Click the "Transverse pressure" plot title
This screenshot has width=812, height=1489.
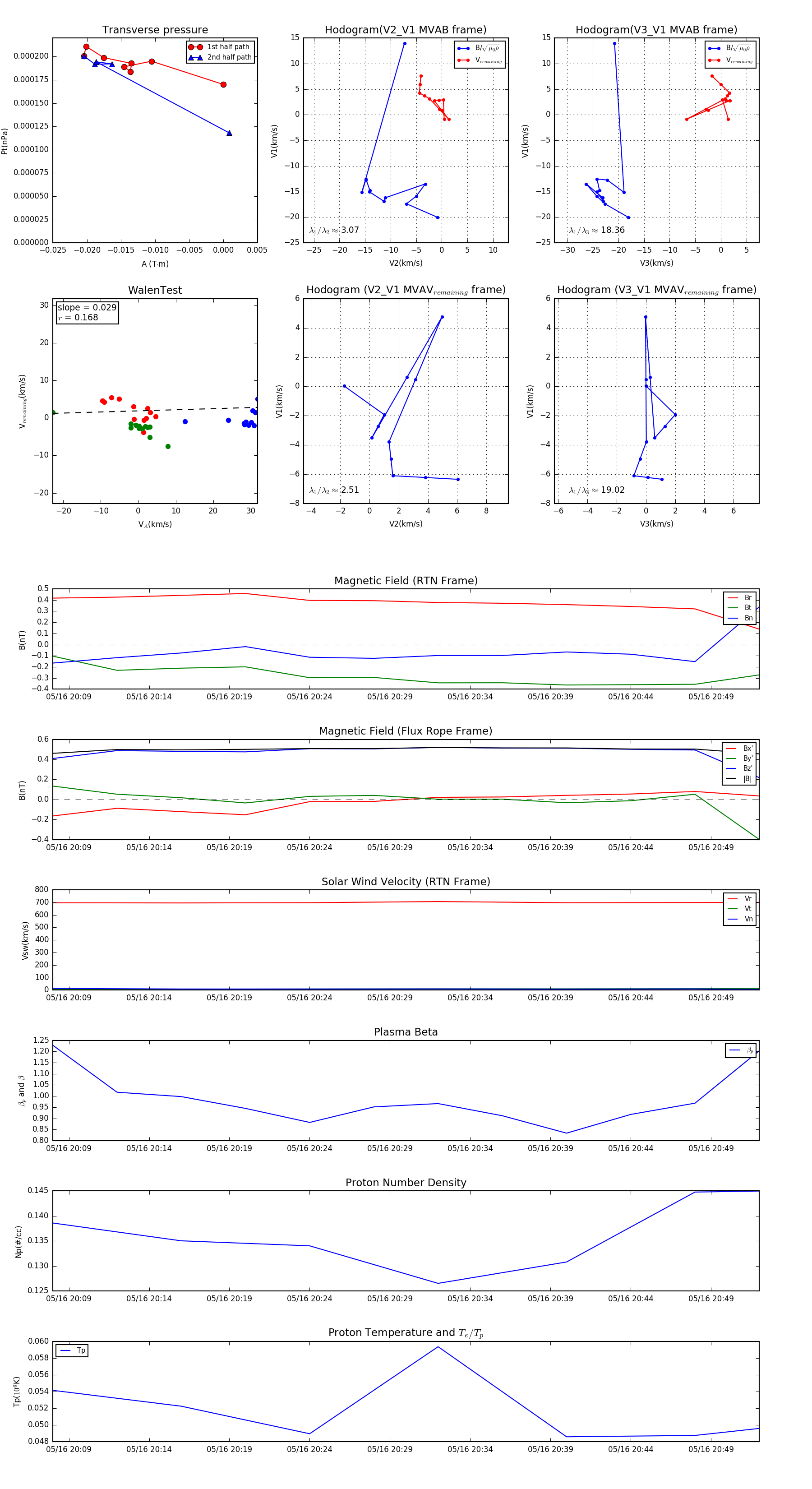155,30
